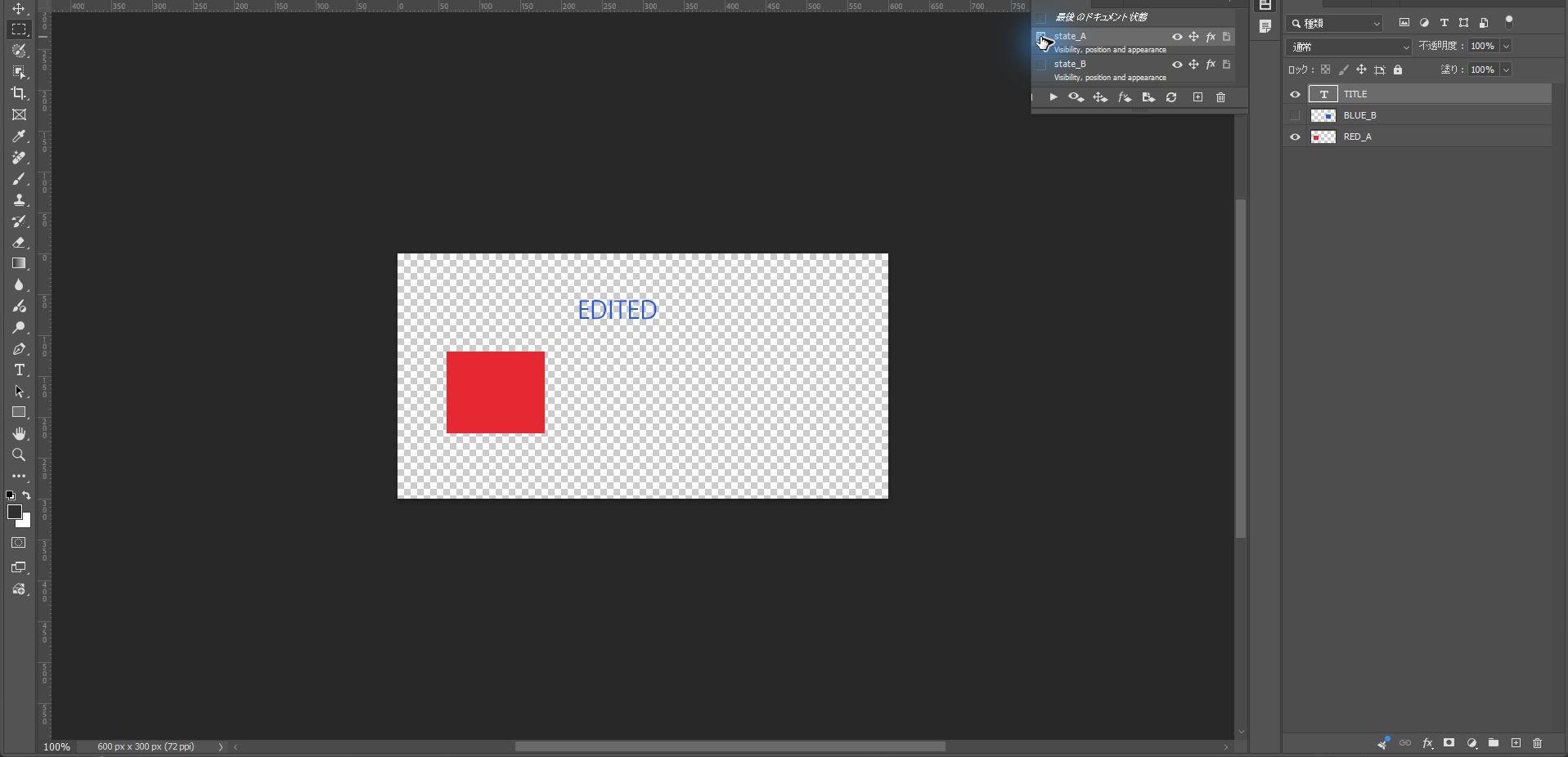Select the Frame tool
The image size is (1568, 757).
click(19, 114)
